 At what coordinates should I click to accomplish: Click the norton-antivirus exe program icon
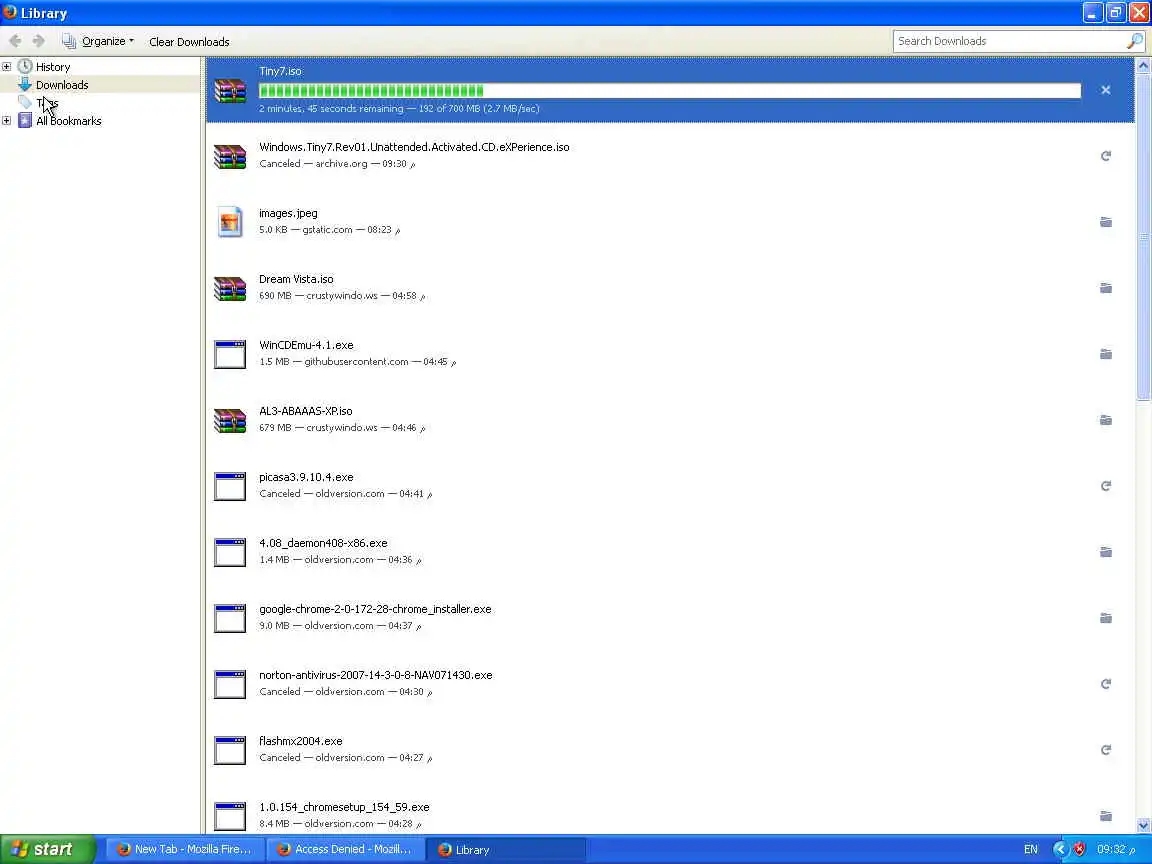[230, 684]
